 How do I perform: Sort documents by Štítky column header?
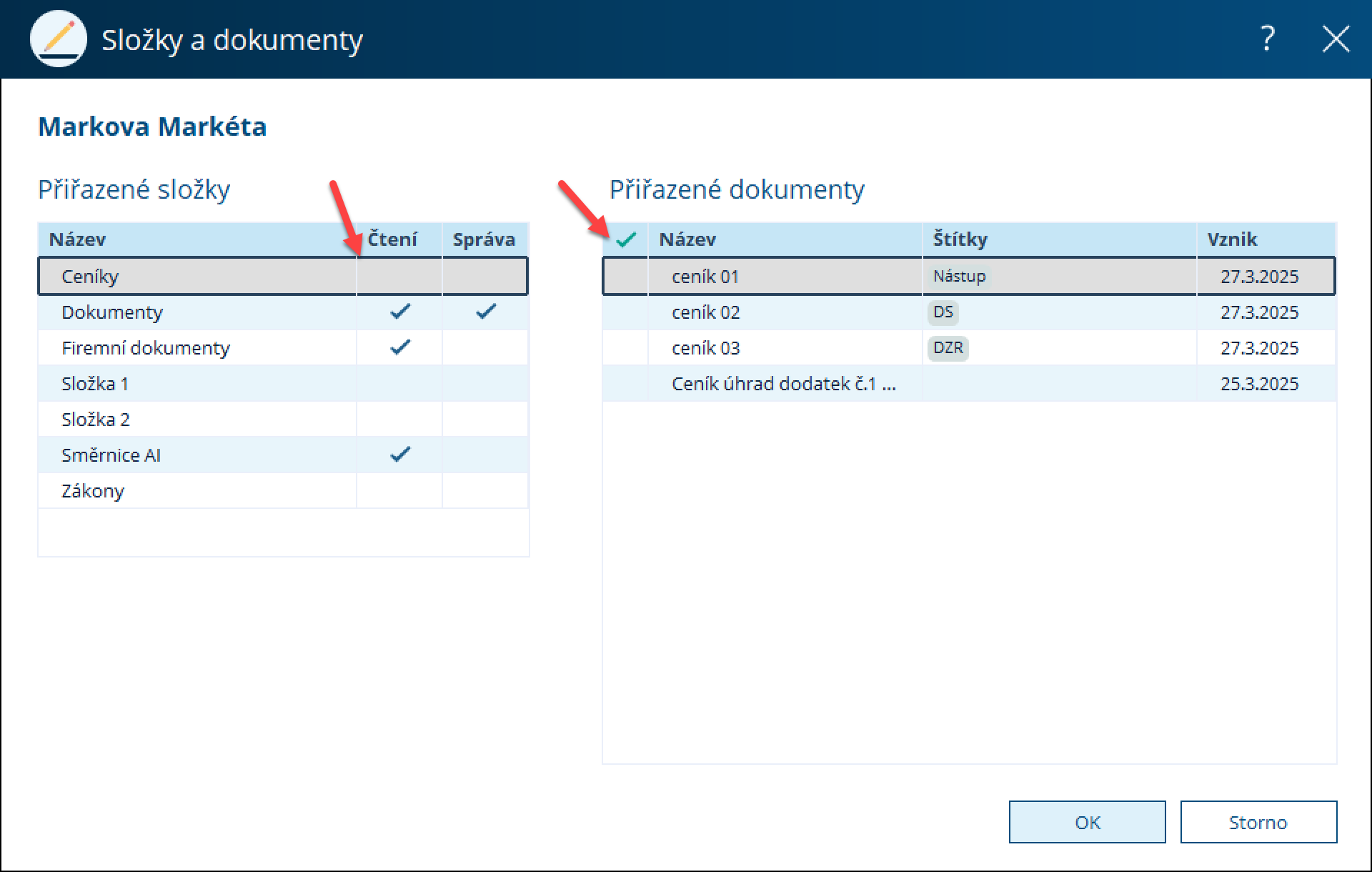pyautogui.click(x=960, y=239)
